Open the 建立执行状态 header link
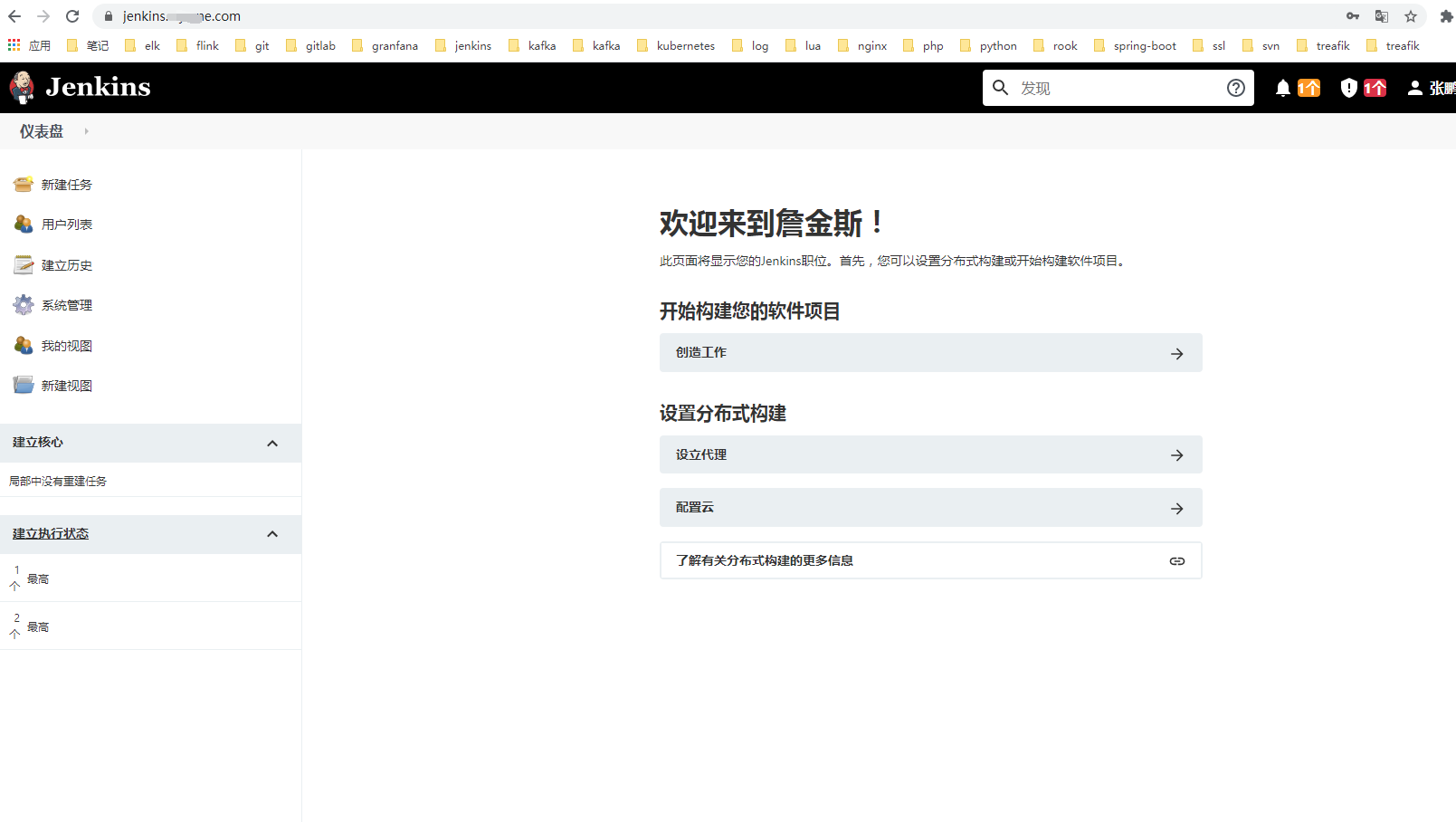This screenshot has width=1456, height=822. (51, 534)
